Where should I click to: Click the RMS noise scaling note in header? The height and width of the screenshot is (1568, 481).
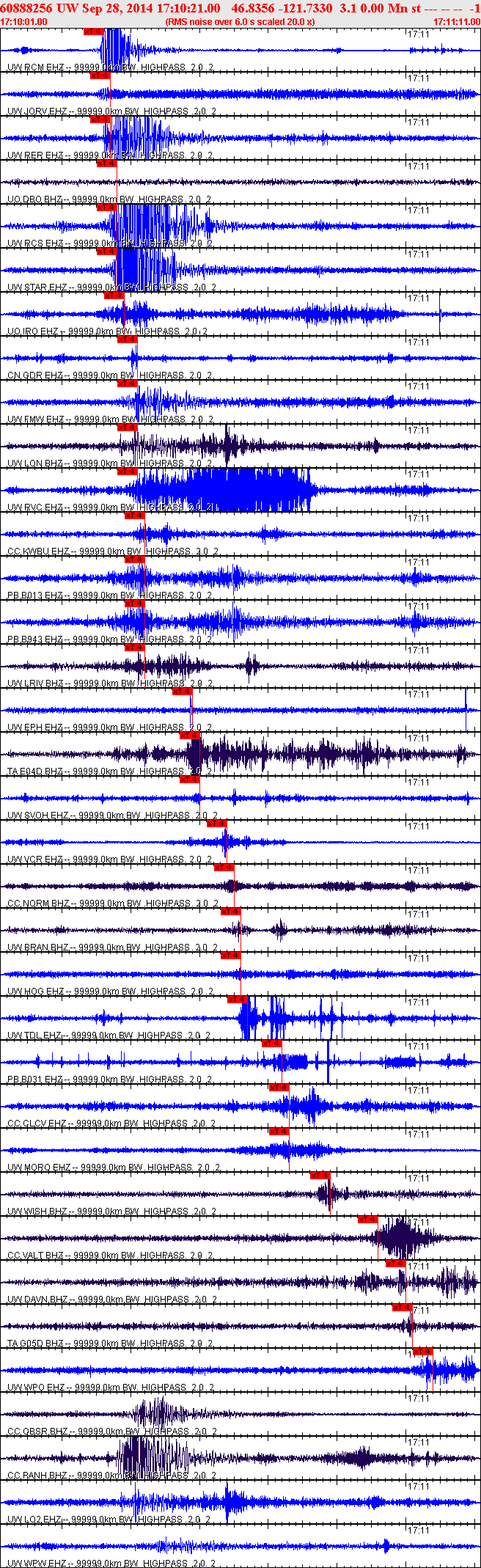pos(240,21)
